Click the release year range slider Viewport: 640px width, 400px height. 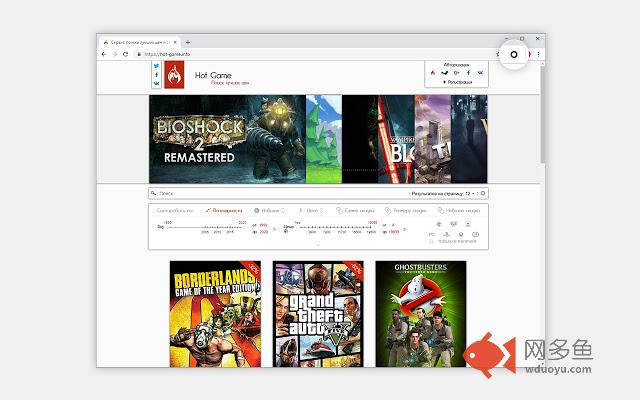[207, 227]
